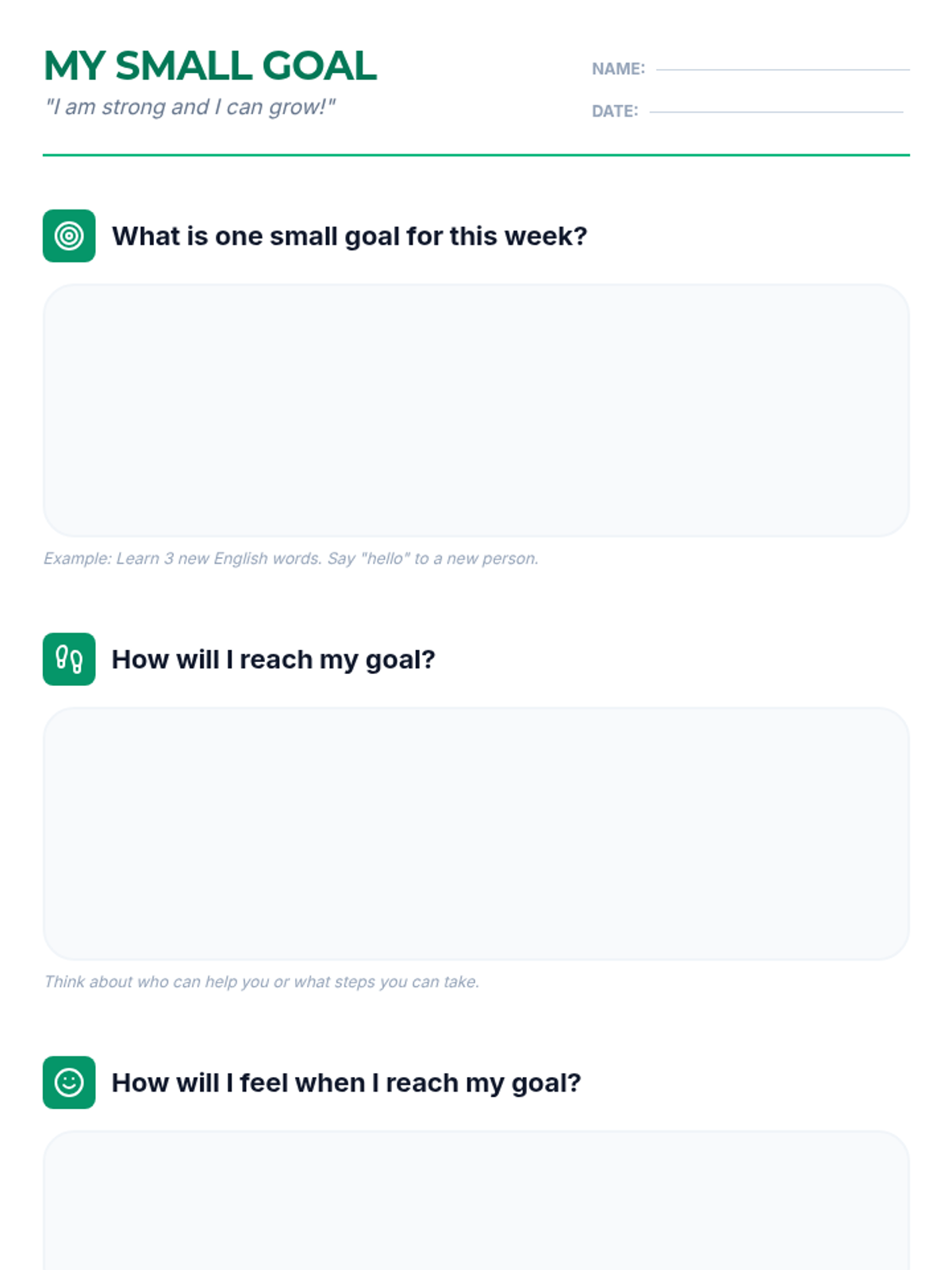The width and height of the screenshot is (952, 1270).
Task: Click the green header divider line
Action: [476, 155]
